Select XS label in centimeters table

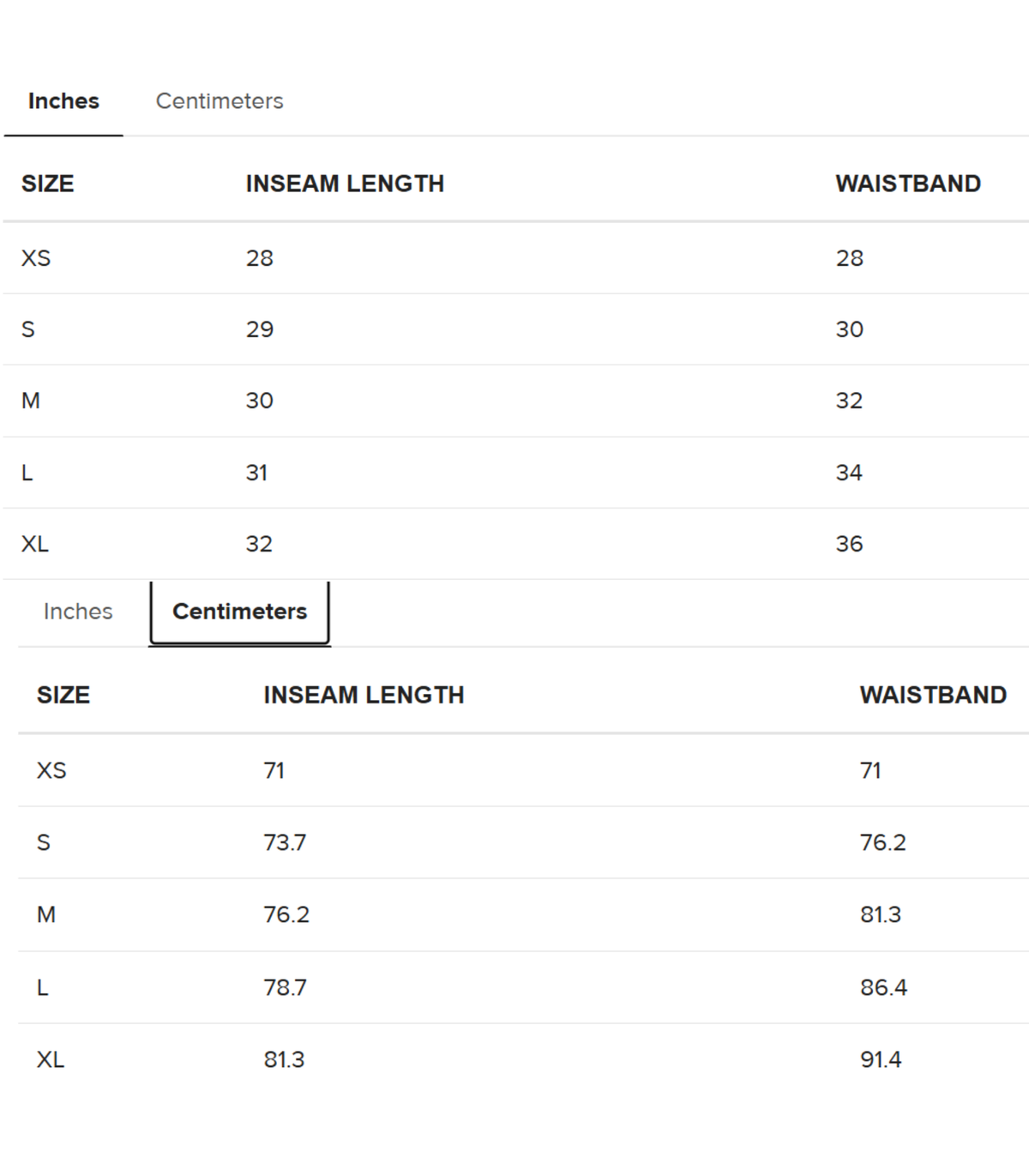pyautogui.click(x=51, y=770)
